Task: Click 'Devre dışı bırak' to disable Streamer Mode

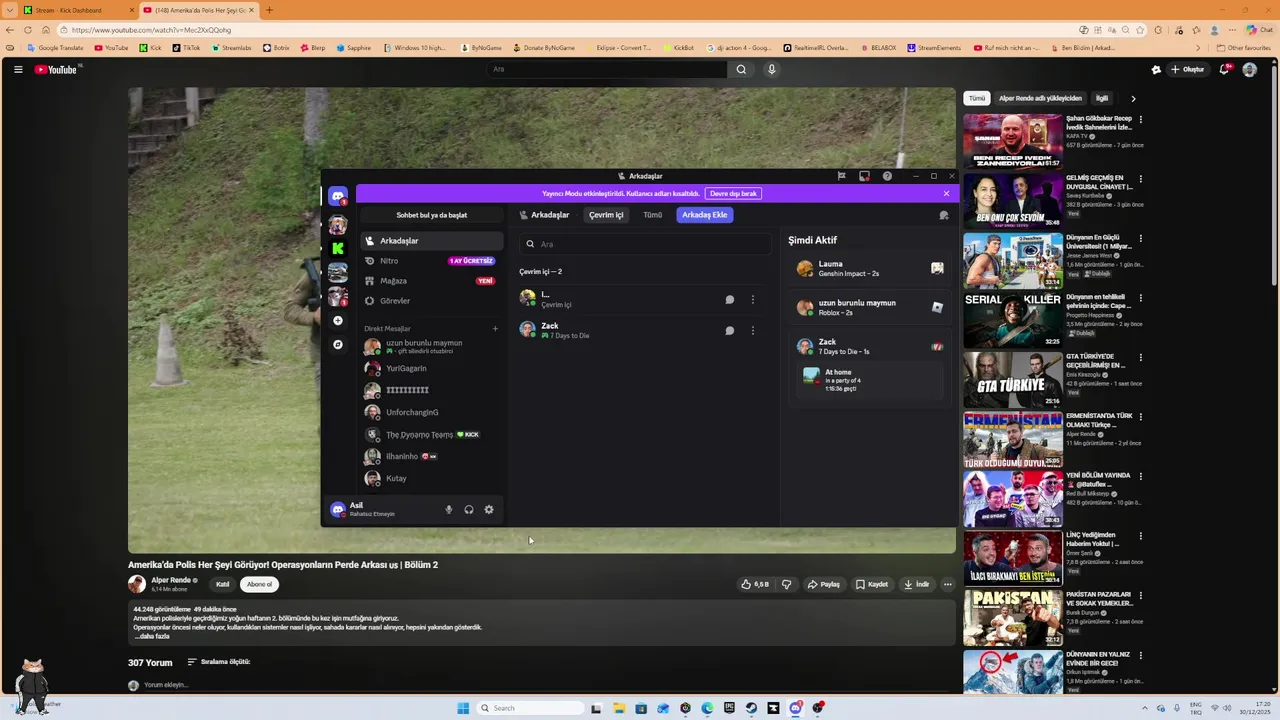Action: (733, 194)
